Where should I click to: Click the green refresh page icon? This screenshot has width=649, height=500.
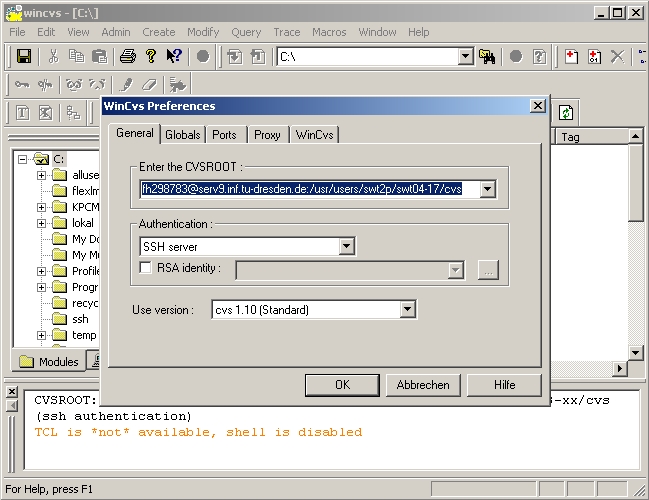[x=566, y=112]
